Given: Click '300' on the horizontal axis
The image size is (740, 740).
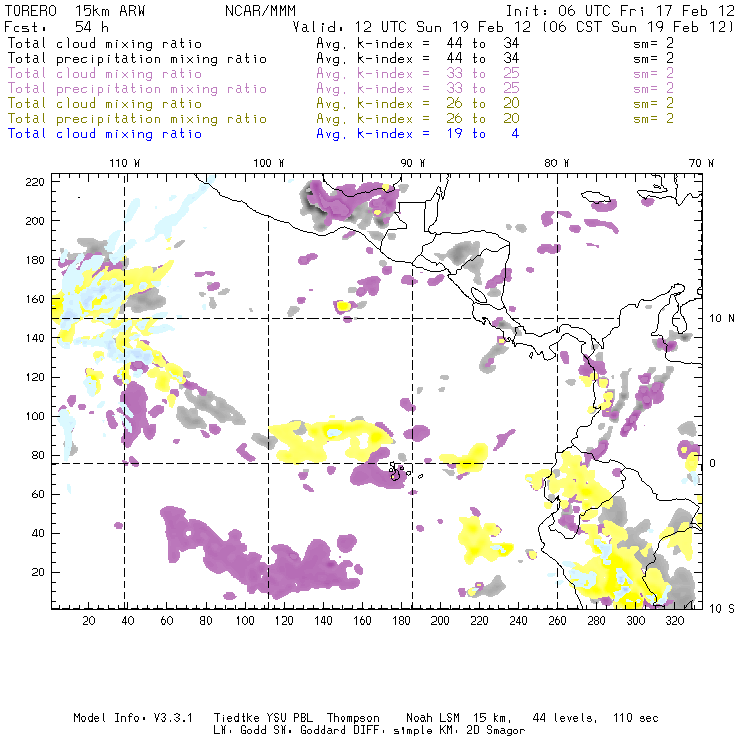Looking at the screenshot, I should tap(635, 621).
